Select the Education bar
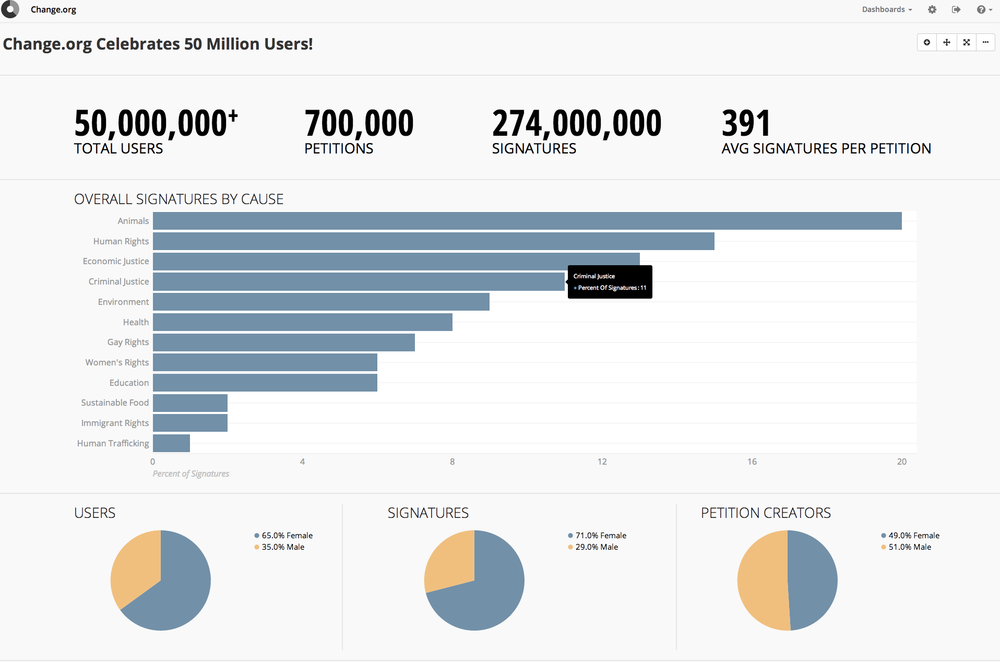Image resolution: width=1000 pixels, height=662 pixels. click(x=265, y=383)
